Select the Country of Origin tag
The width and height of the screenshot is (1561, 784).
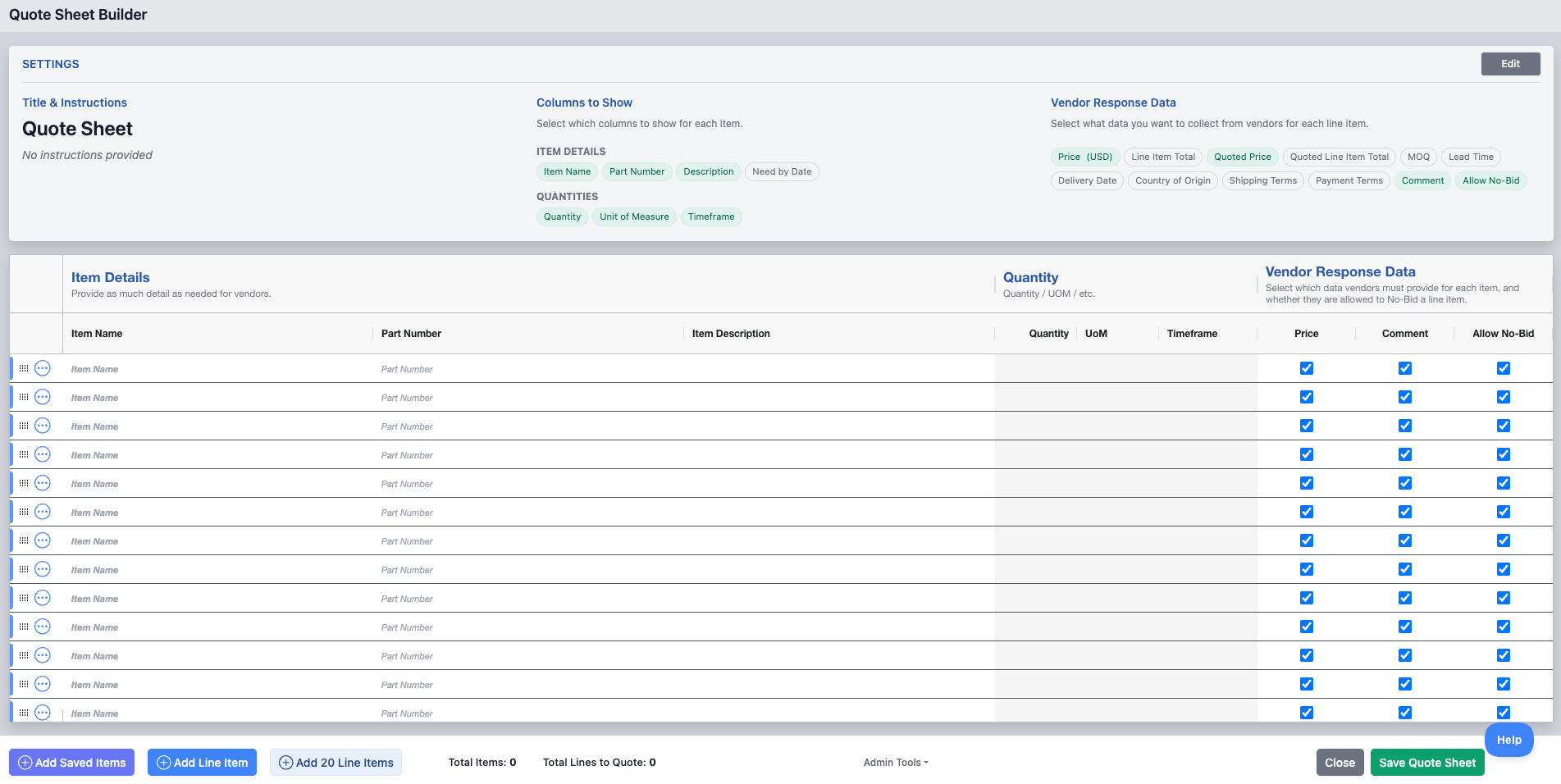point(1172,180)
